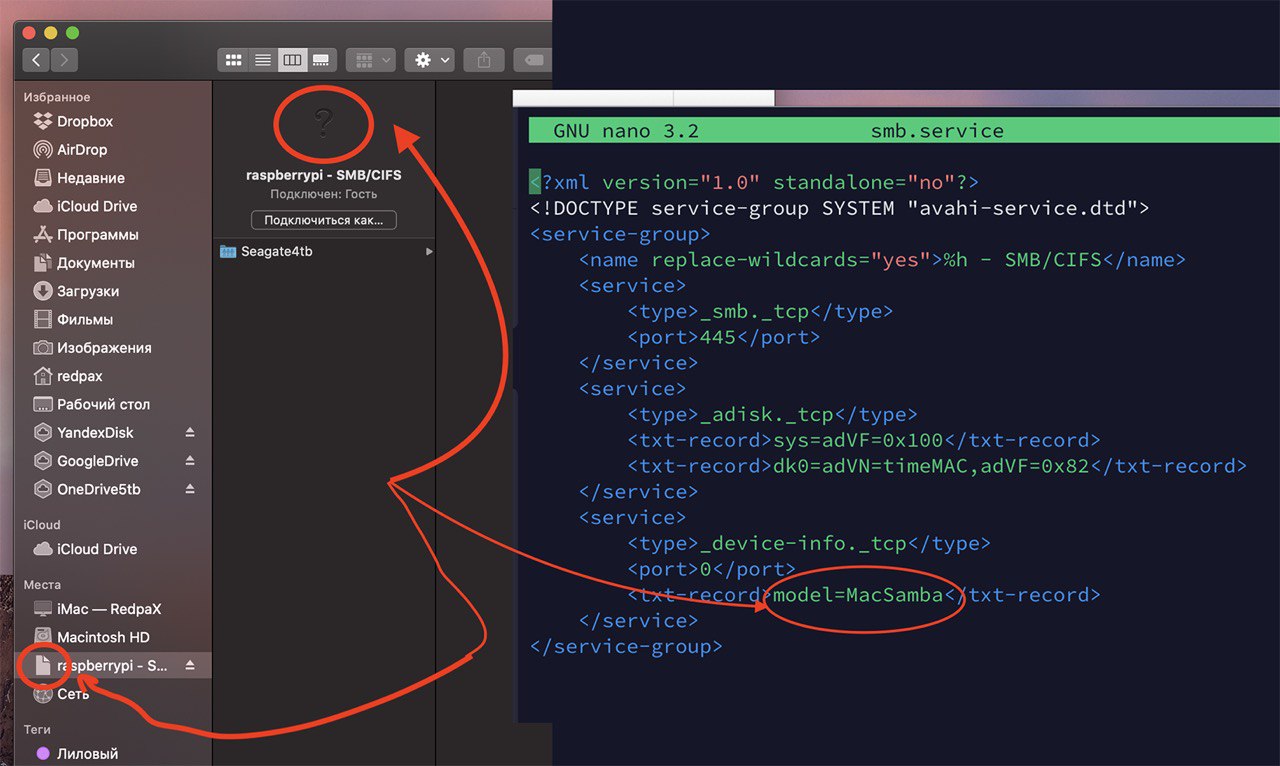
Task: Open Изображения in the sidebar
Action: pos(104,348)
